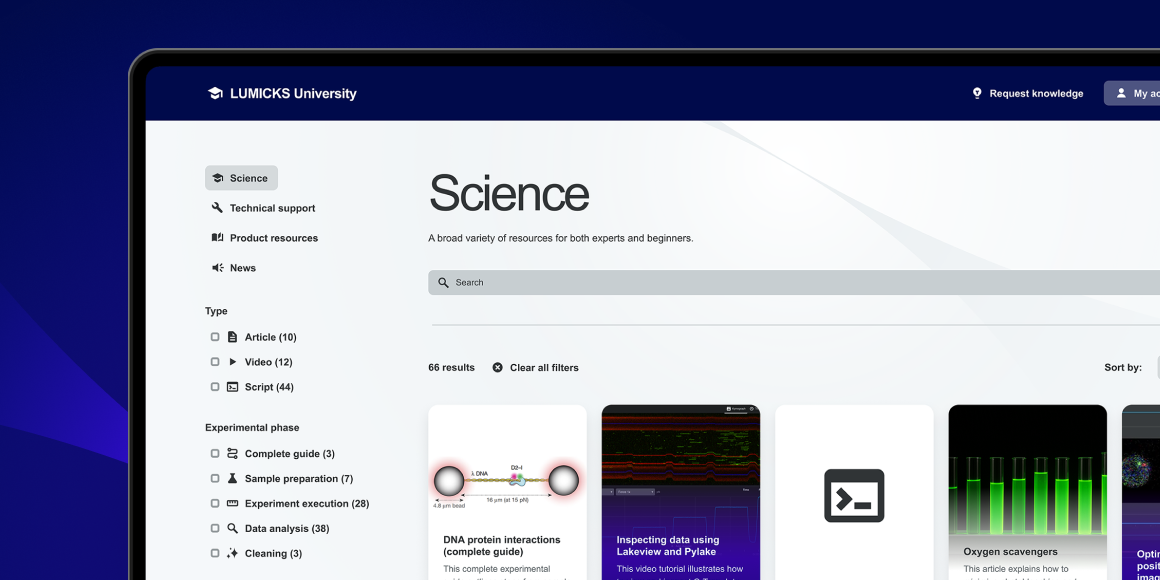Click the 66 results text
This screenshot has height=580, width=1160.
click(x=452, y=368)
